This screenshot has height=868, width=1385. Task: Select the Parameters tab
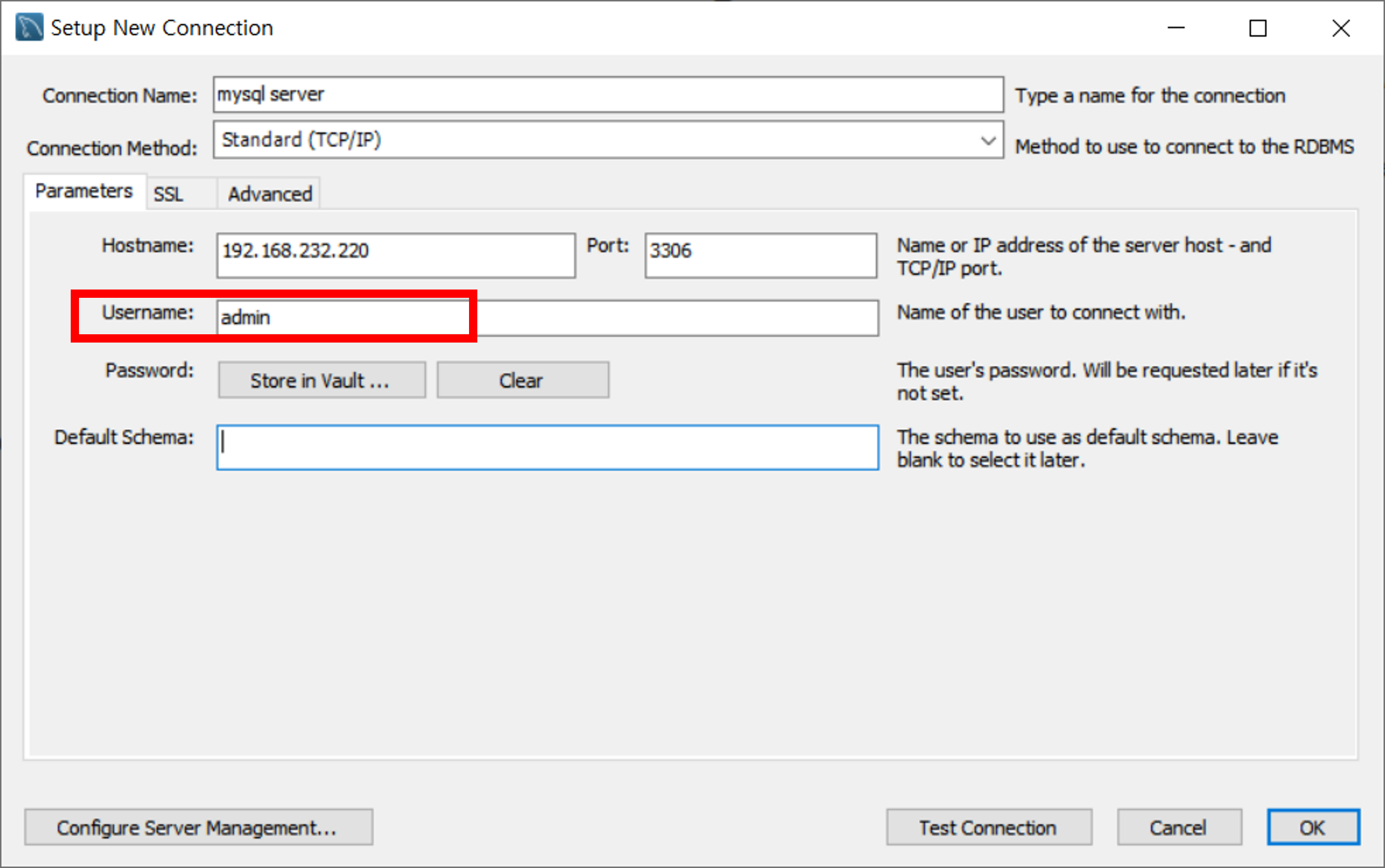click(x=84, y=191)
